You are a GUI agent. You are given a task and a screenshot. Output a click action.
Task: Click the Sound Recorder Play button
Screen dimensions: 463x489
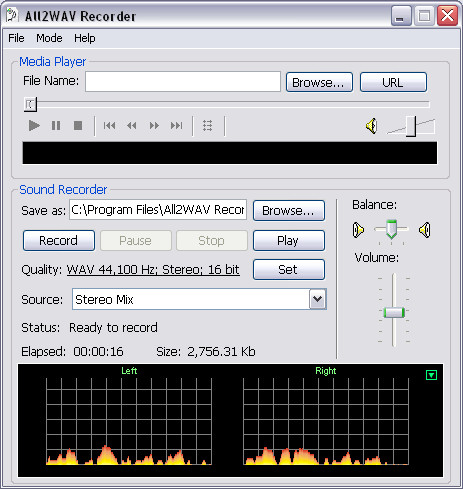pyautogui.click(x=289, y=240)
